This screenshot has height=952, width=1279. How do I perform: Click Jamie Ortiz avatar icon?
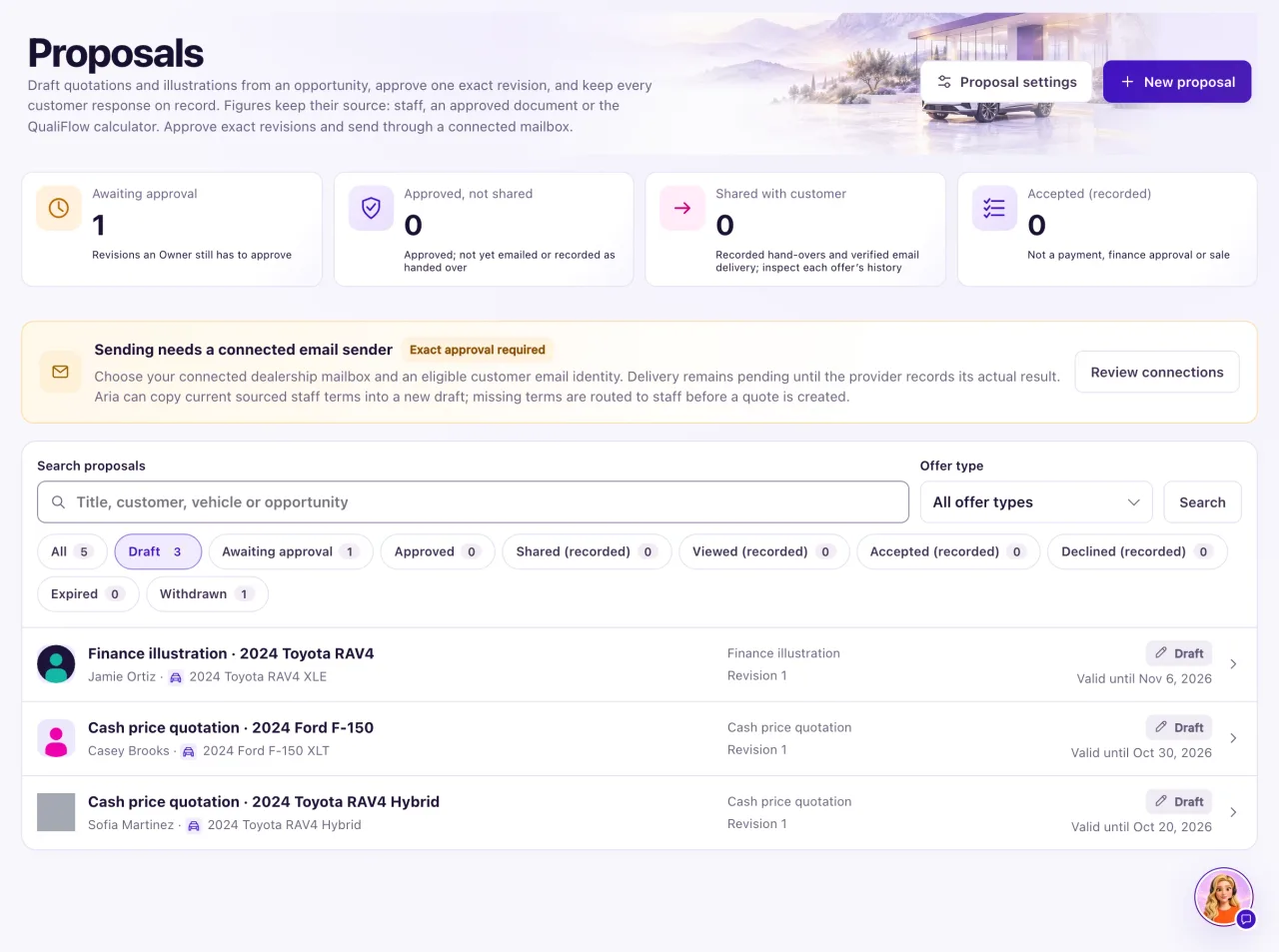(x=56, y=664)
